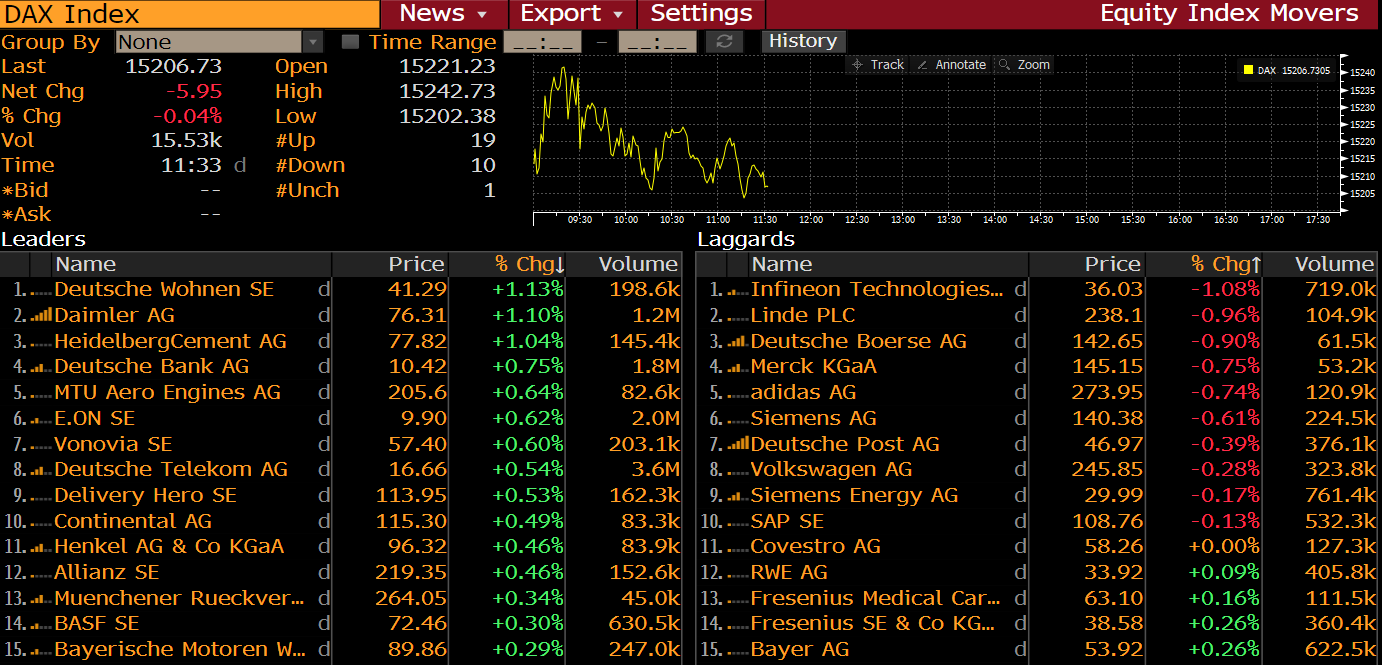Select the Annotate pencil tool
This screenshot has width=1382, height=665.
(x=951, y=65)
